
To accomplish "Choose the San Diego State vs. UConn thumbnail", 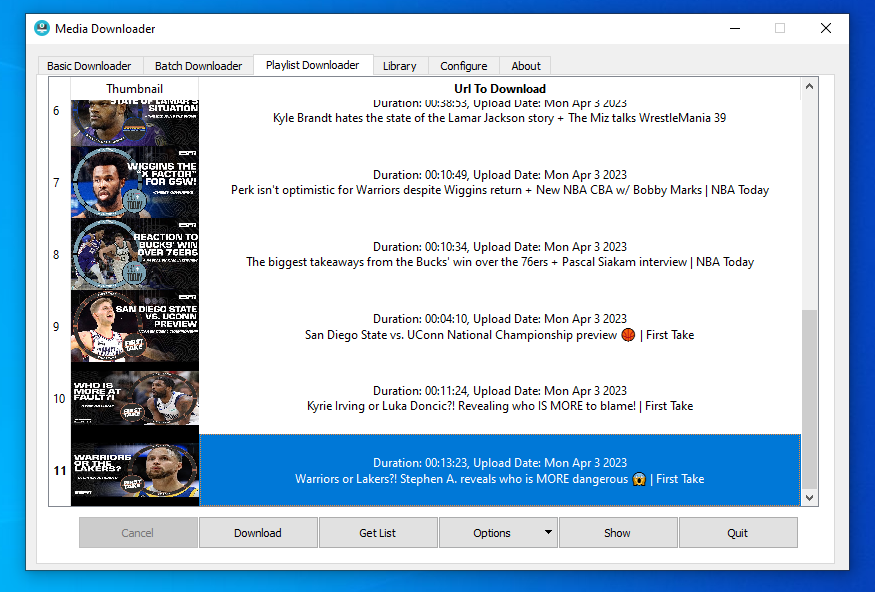I will (135, 326).
